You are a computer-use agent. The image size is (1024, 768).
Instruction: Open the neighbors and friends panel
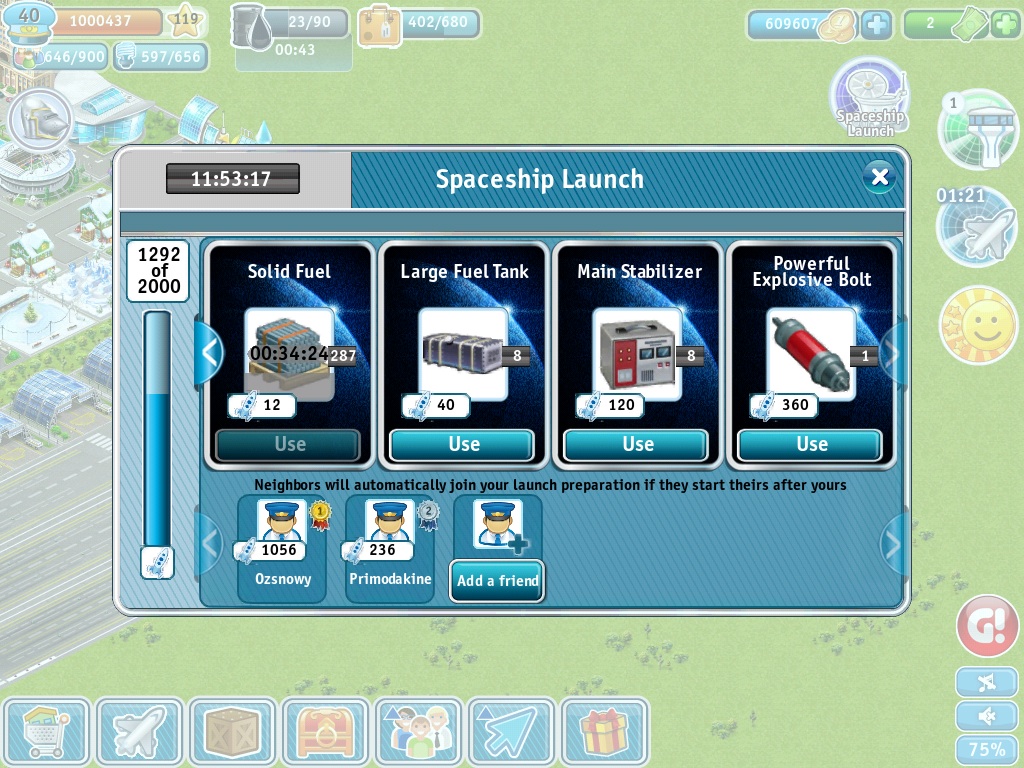pos(418,732)
